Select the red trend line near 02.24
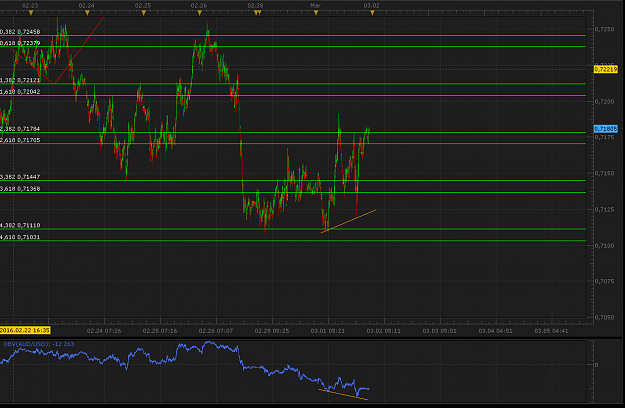 (x=79, y=51)
